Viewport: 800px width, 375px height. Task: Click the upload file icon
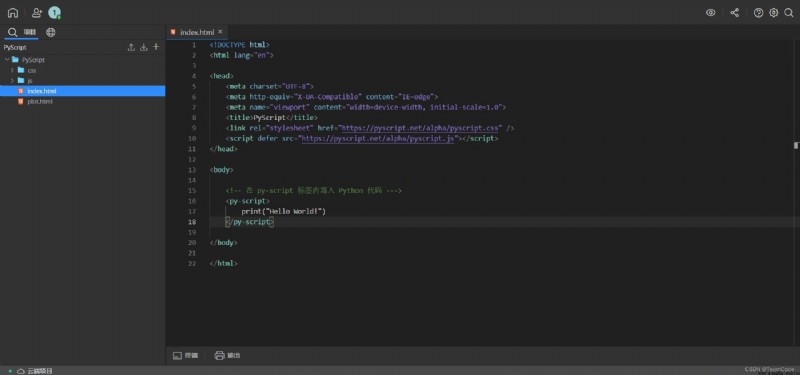pyautogui.click(x=131, y=47)
